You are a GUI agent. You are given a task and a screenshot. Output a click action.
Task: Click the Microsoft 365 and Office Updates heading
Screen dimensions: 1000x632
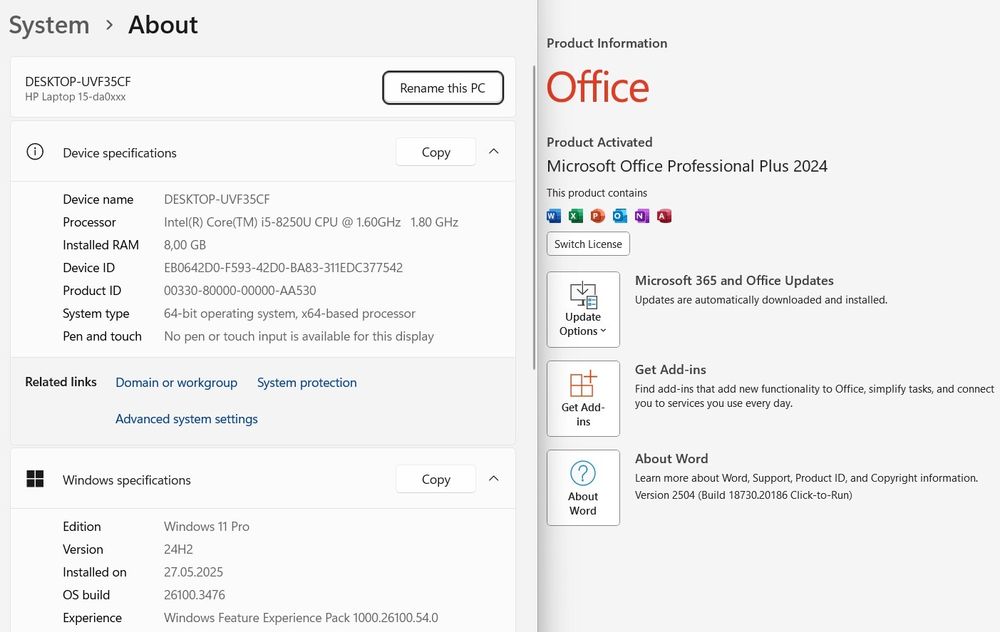click(734, 281)
